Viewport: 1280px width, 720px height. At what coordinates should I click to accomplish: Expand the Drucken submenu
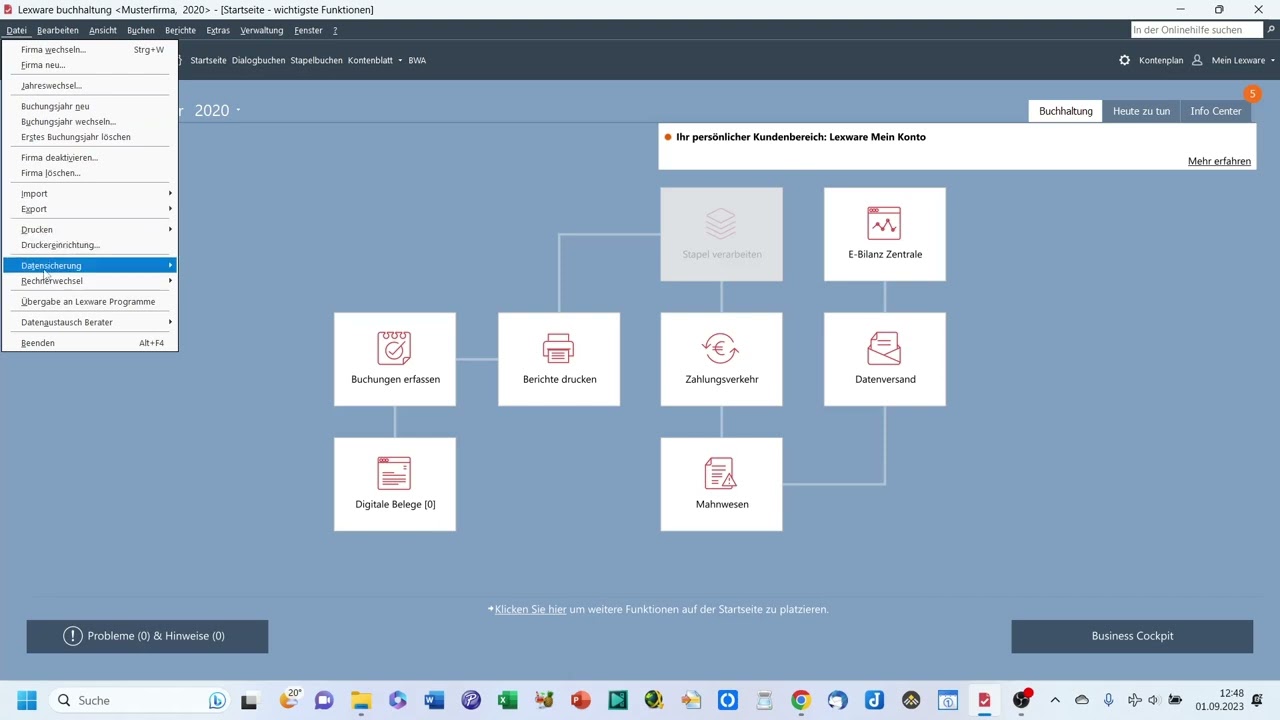coord(90,229)
